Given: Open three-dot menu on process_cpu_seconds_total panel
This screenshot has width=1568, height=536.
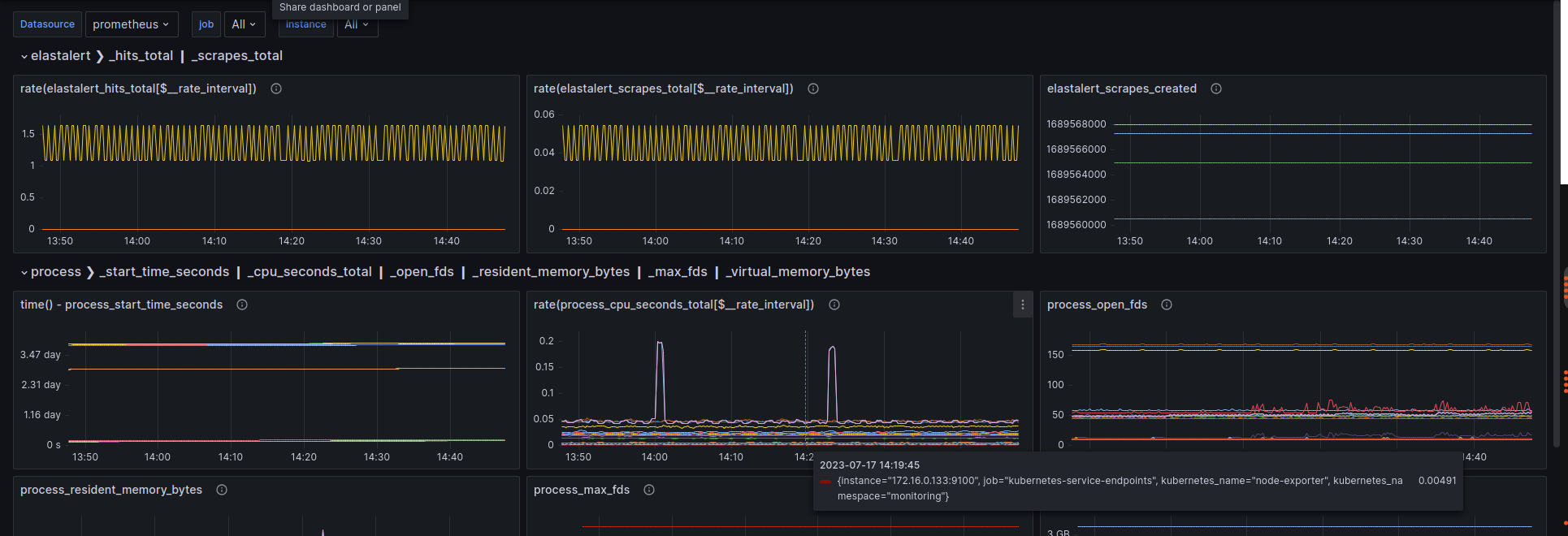Looking at the screenshot, I should [1022, 305].
